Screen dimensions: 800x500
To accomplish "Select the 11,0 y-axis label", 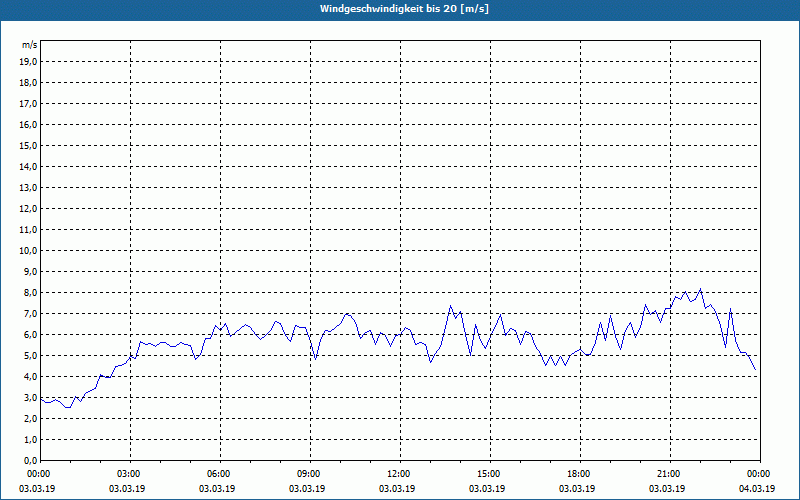I will [x=28, y=230].
